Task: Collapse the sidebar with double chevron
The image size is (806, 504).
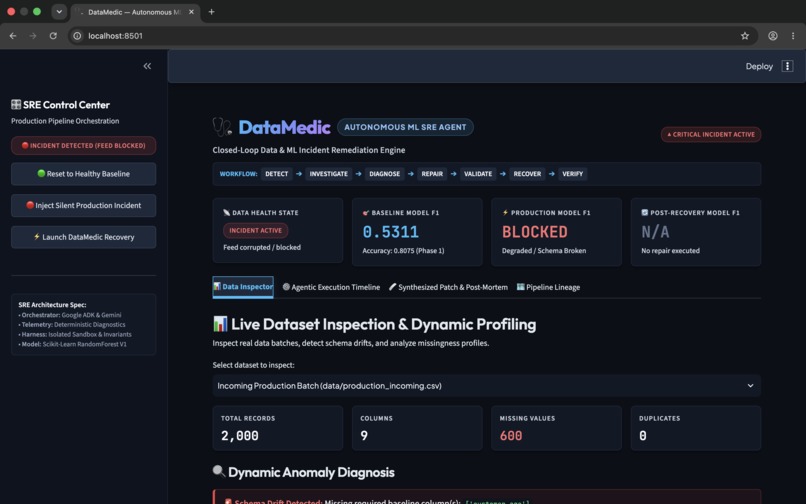Action: click(x=147, y=66)
